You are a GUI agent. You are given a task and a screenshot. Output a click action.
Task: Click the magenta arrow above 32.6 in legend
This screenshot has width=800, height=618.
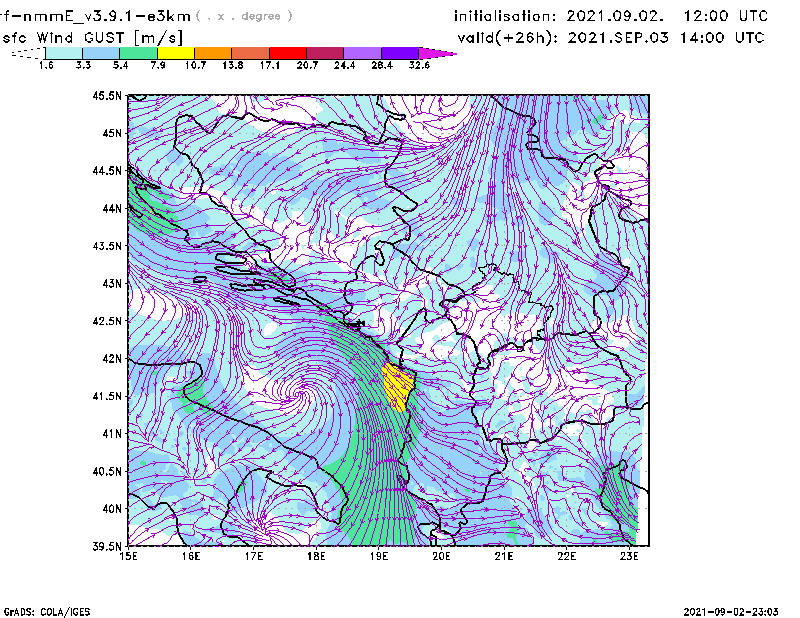tap(437, 53)
